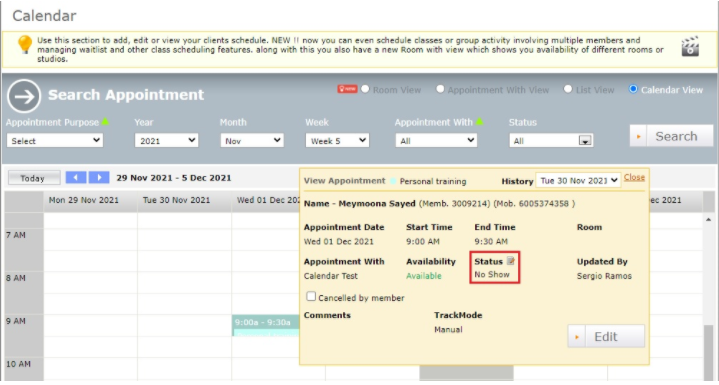719x385 pixels.
Task: Click the red 'new' badge icon
Action: tap(347, 89)
